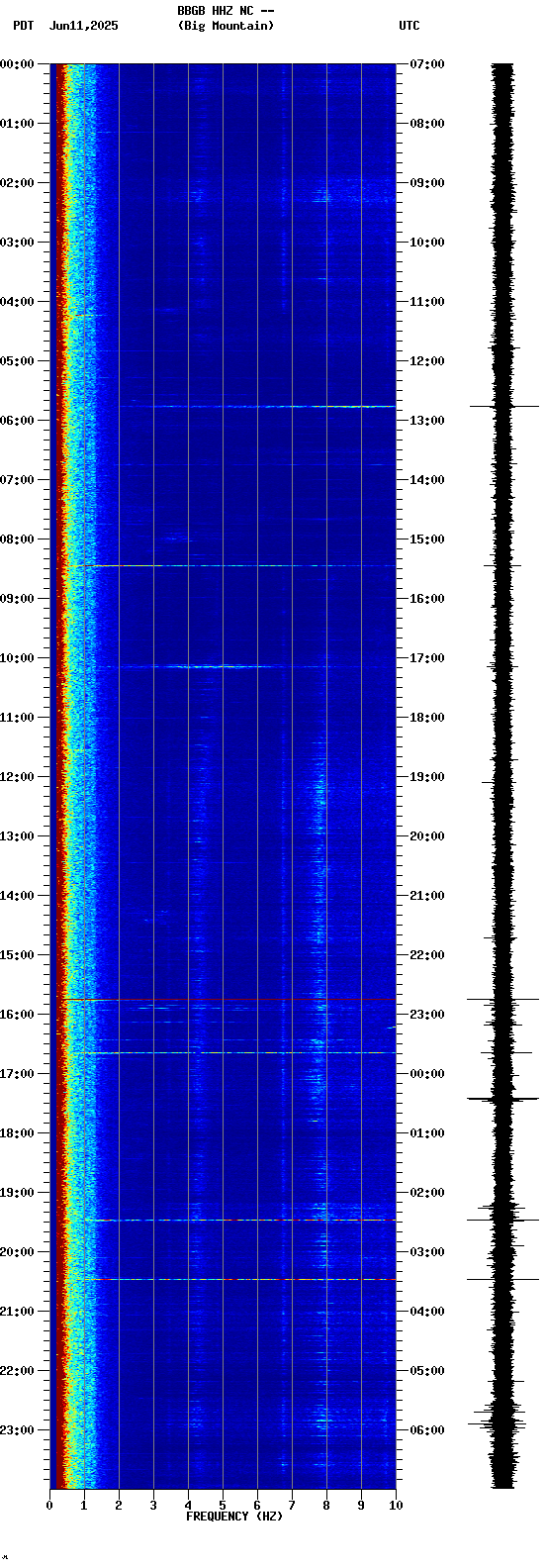Click the 11:00 UTC label on right axis
The image size is (546, 1568).
pos(427,302)
